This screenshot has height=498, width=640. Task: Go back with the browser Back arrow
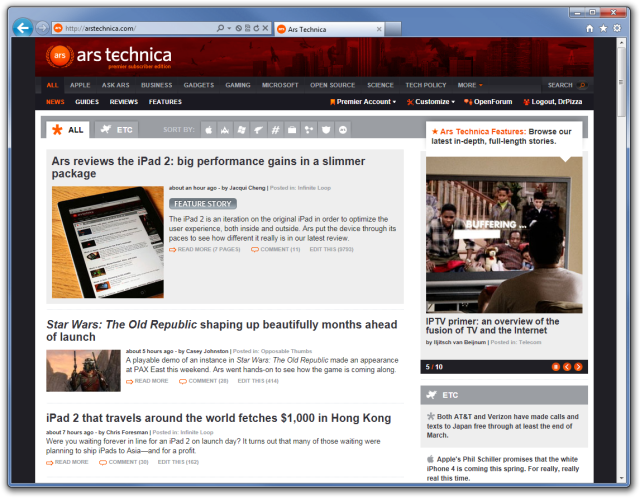click(x=23, y=28)
